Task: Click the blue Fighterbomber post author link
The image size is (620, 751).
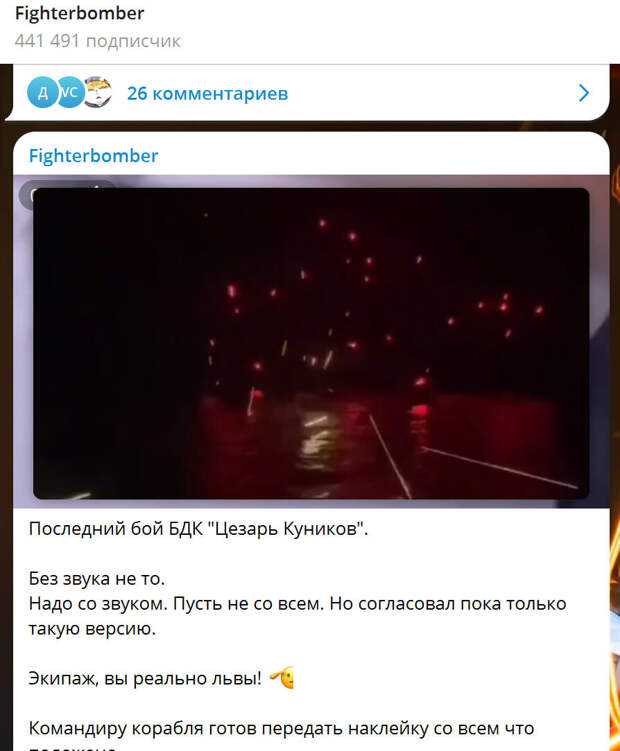Action: [93, 156]
